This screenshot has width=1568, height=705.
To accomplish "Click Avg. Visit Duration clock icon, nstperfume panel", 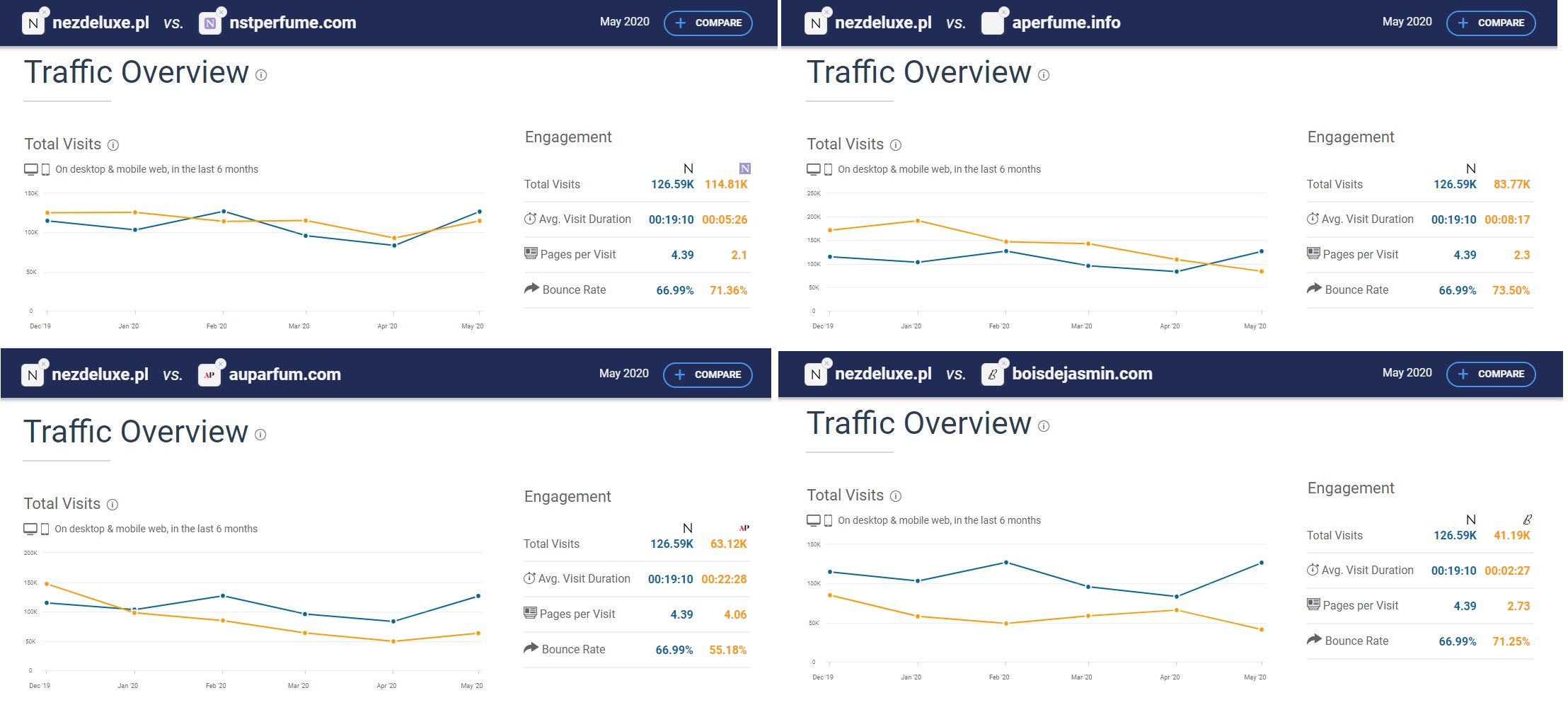I will pos(530,219).
